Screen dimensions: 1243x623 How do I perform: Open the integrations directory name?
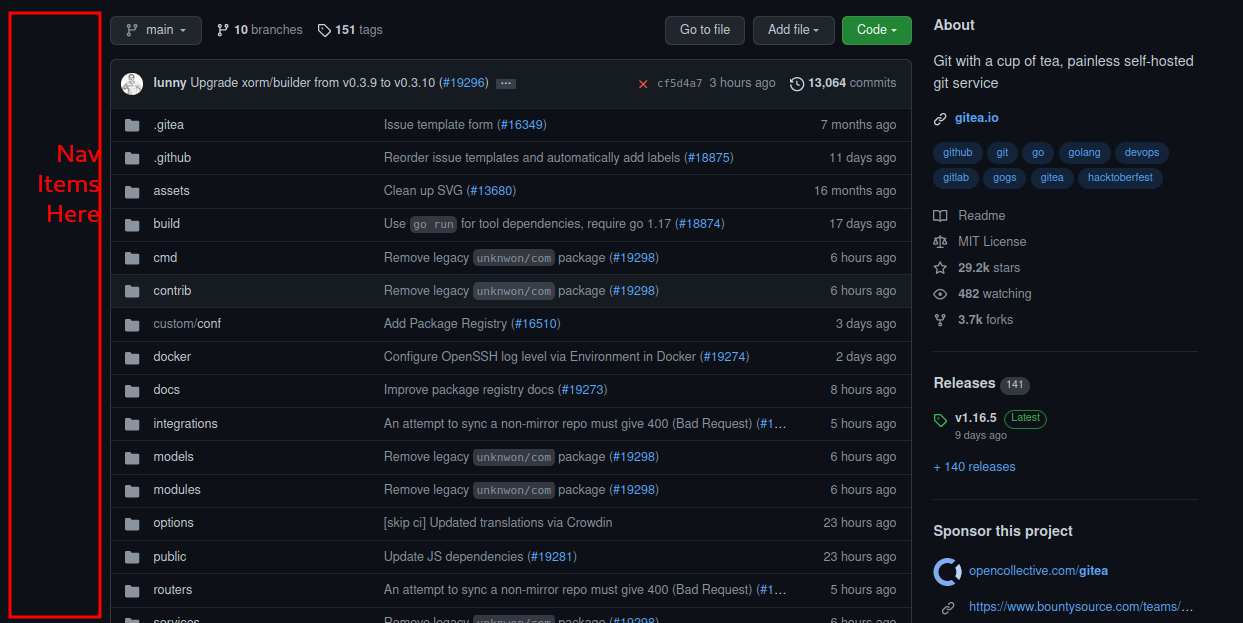coord(185,424)
